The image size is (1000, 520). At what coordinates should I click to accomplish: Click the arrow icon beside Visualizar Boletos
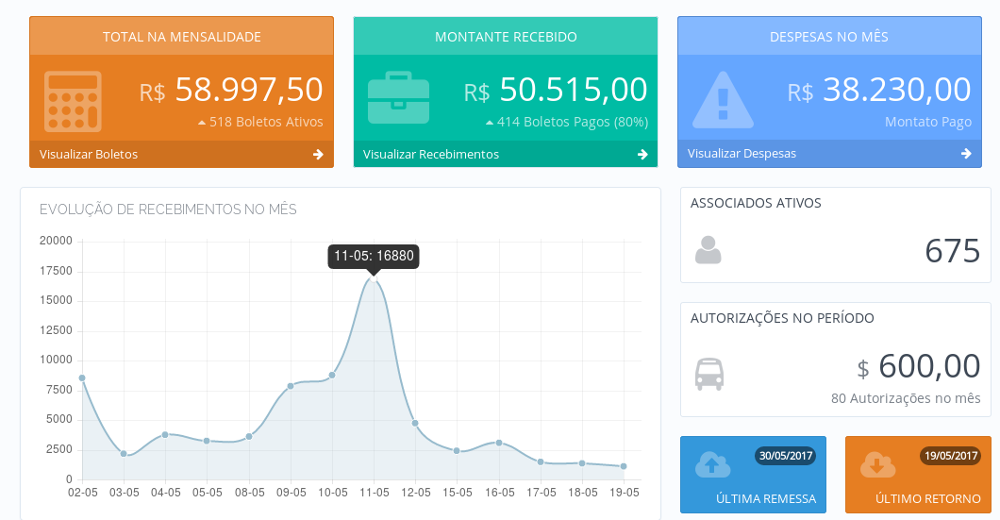pos(318,154)
